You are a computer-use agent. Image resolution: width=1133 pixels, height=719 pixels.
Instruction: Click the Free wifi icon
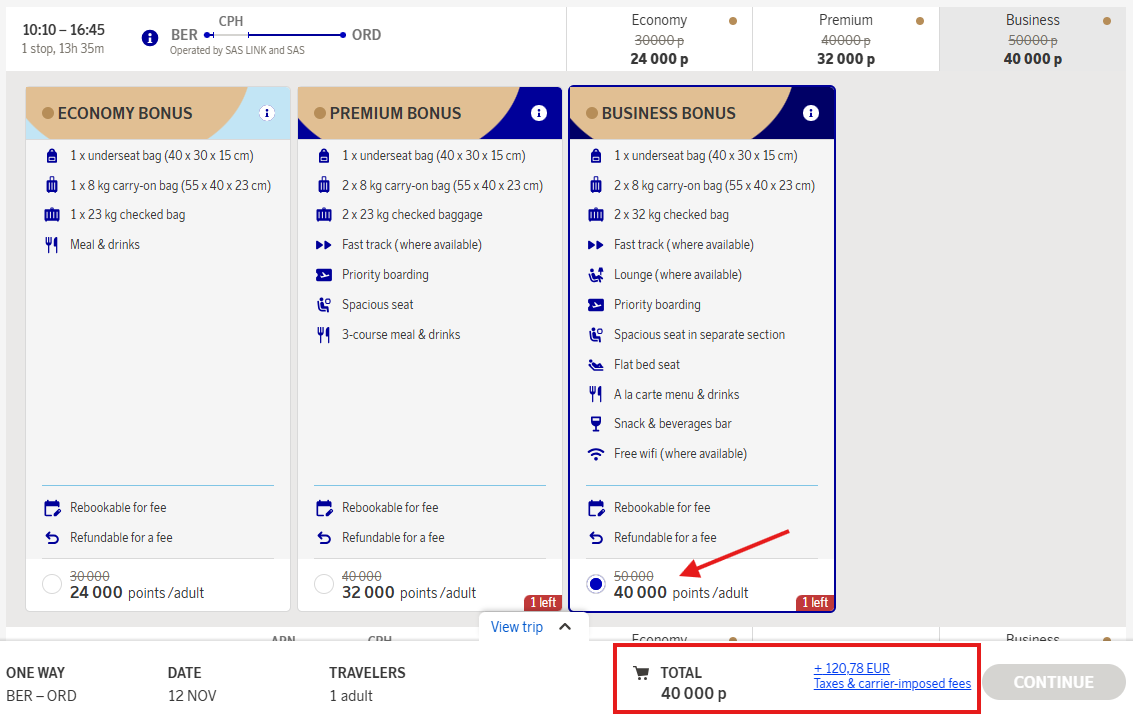click(596, 453)
